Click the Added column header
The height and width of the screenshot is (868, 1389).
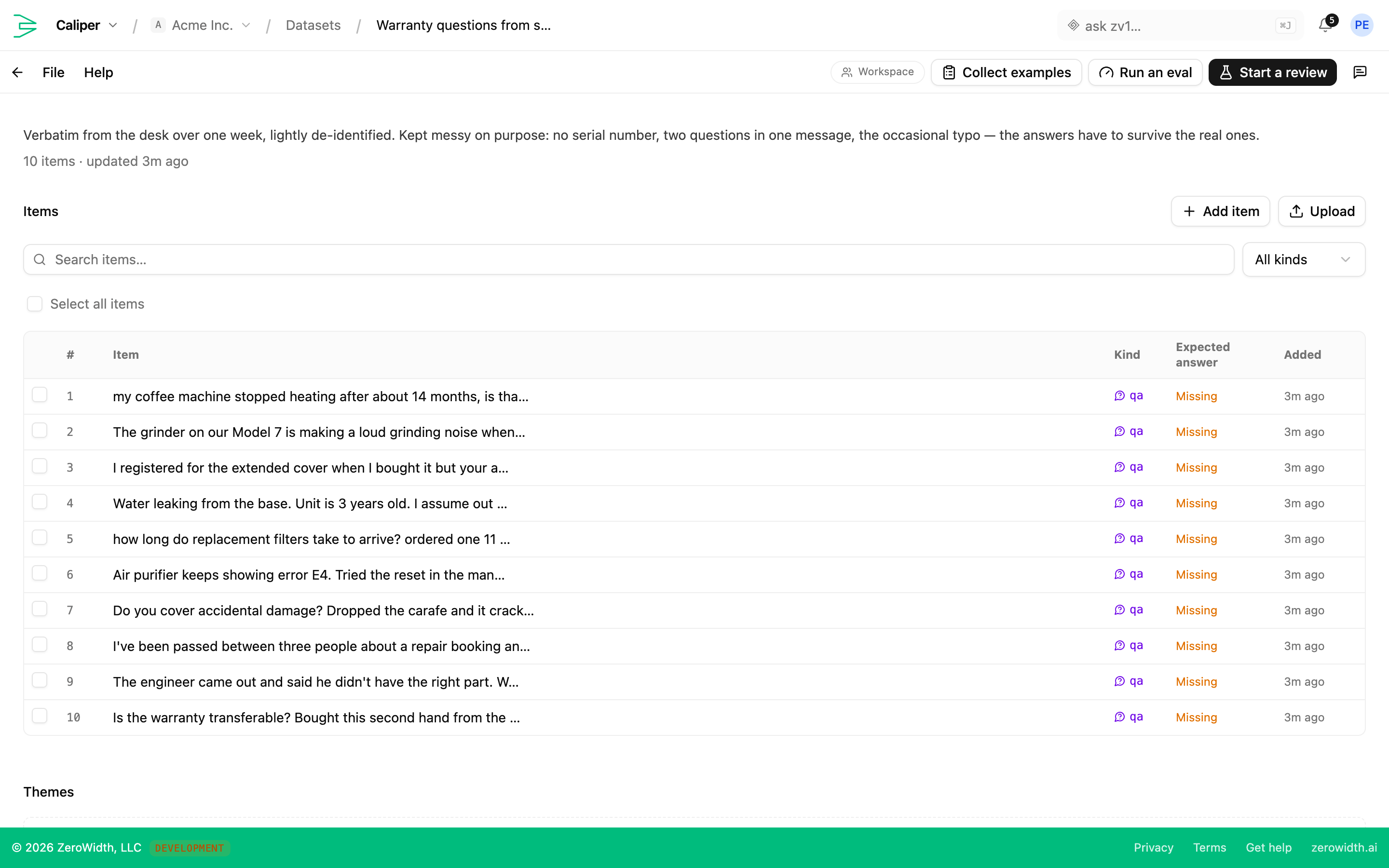1302,355
